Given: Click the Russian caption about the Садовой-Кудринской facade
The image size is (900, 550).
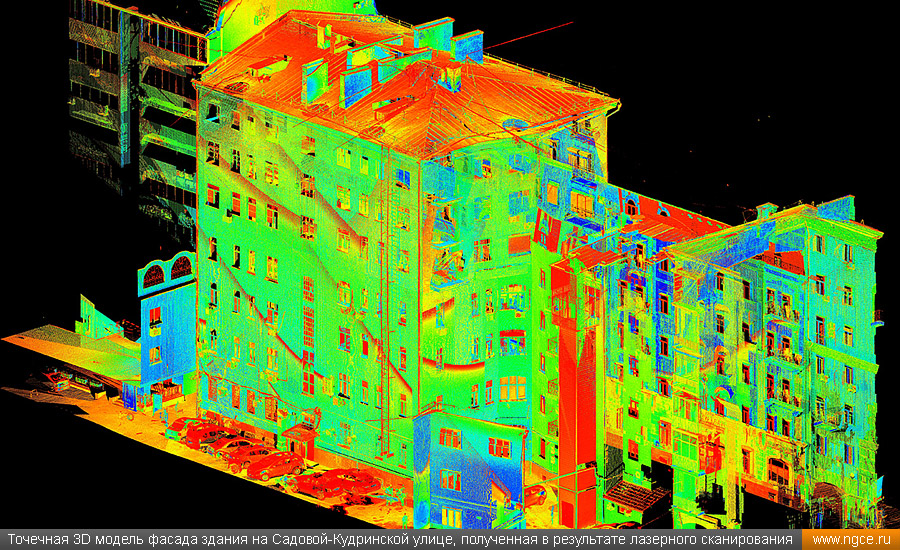Looking at the screenshot, I should [x=400, y=540].
